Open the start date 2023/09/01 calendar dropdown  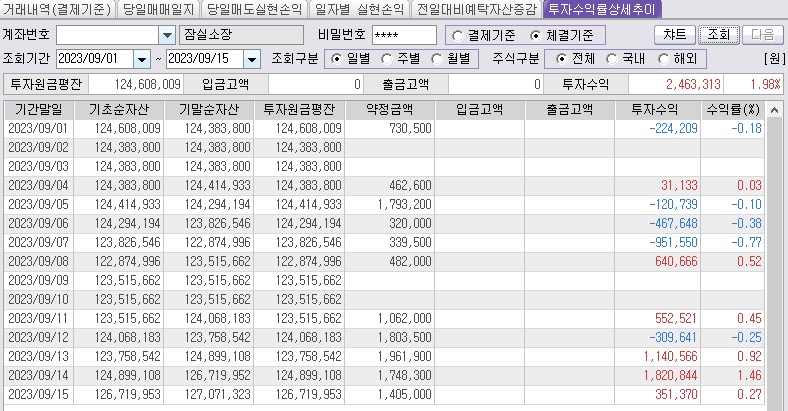coord(142,59)
